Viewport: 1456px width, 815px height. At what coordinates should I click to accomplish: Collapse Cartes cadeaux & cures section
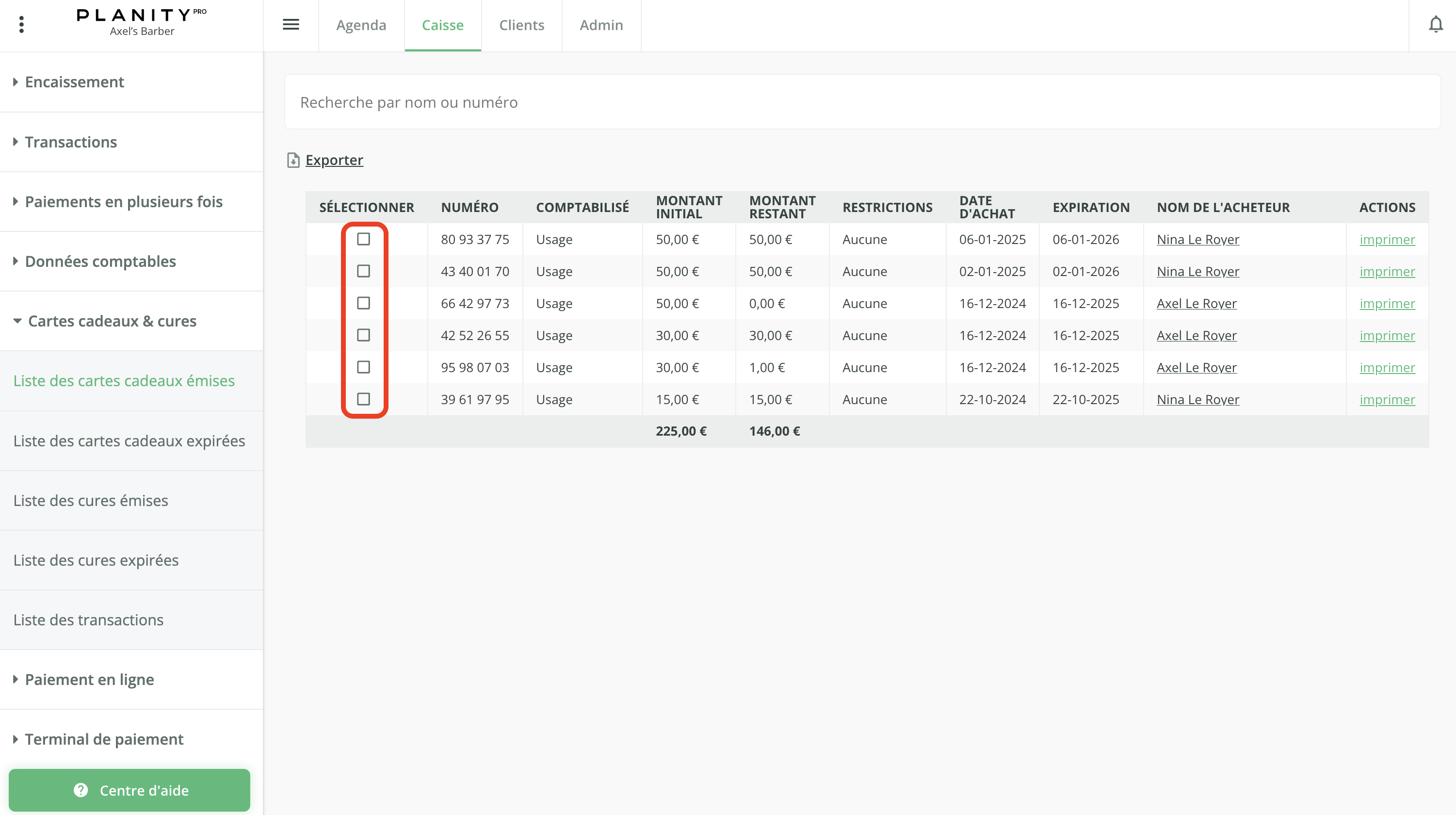[x=112, y=321]
